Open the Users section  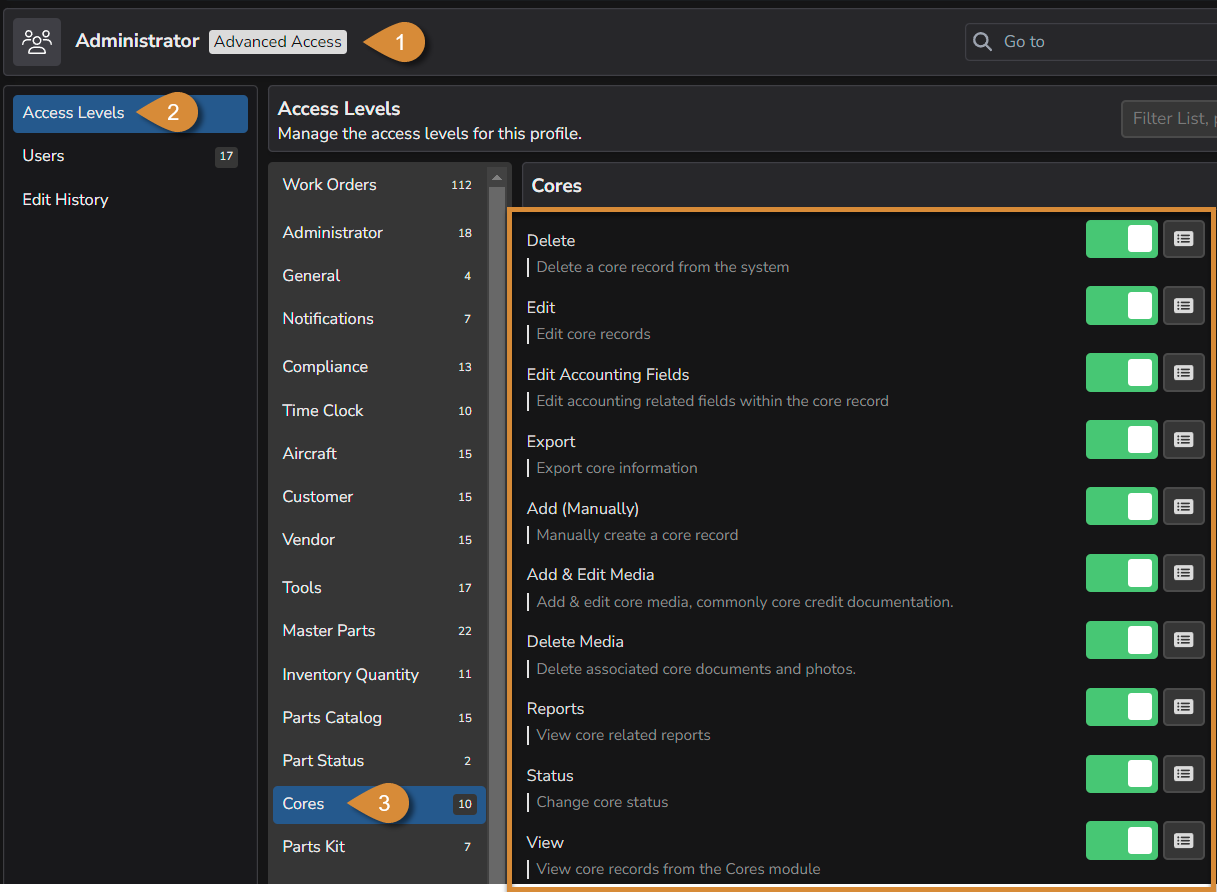click(x=44, y=156)
